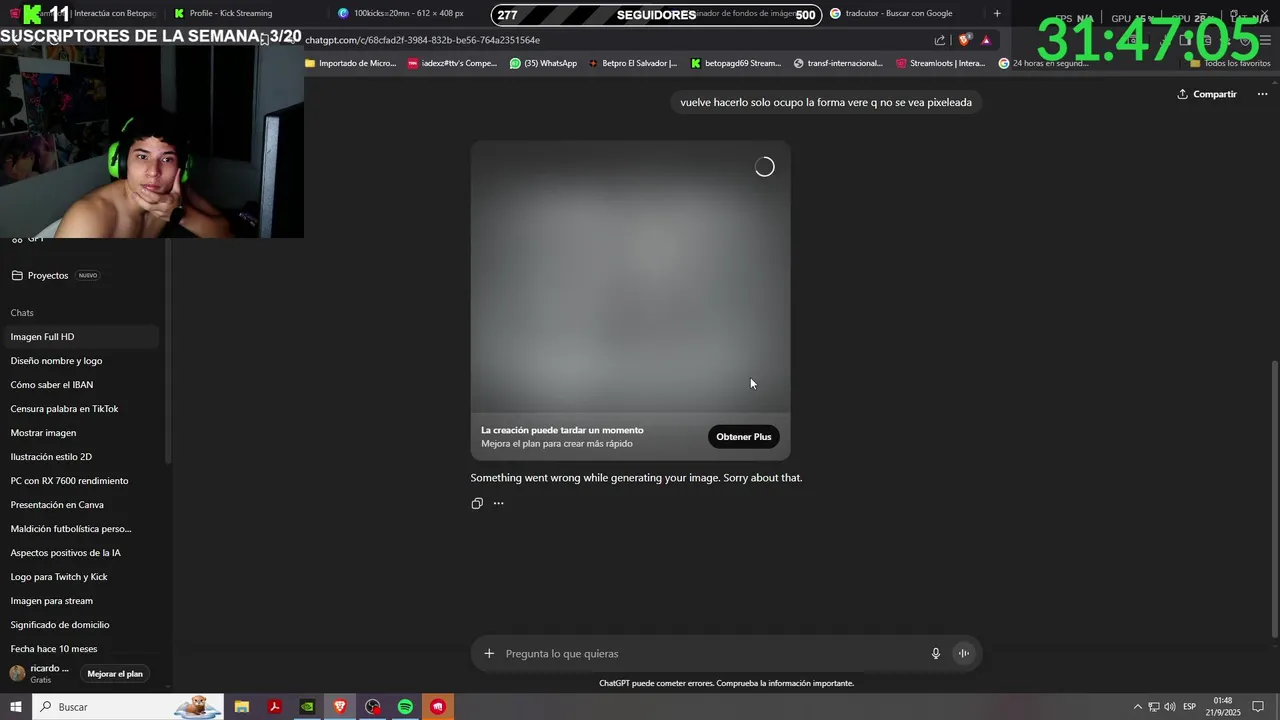Screen dimensions: 1280x720
Task: Click the Brave browser taskbar icon
Action: [340, 707]
